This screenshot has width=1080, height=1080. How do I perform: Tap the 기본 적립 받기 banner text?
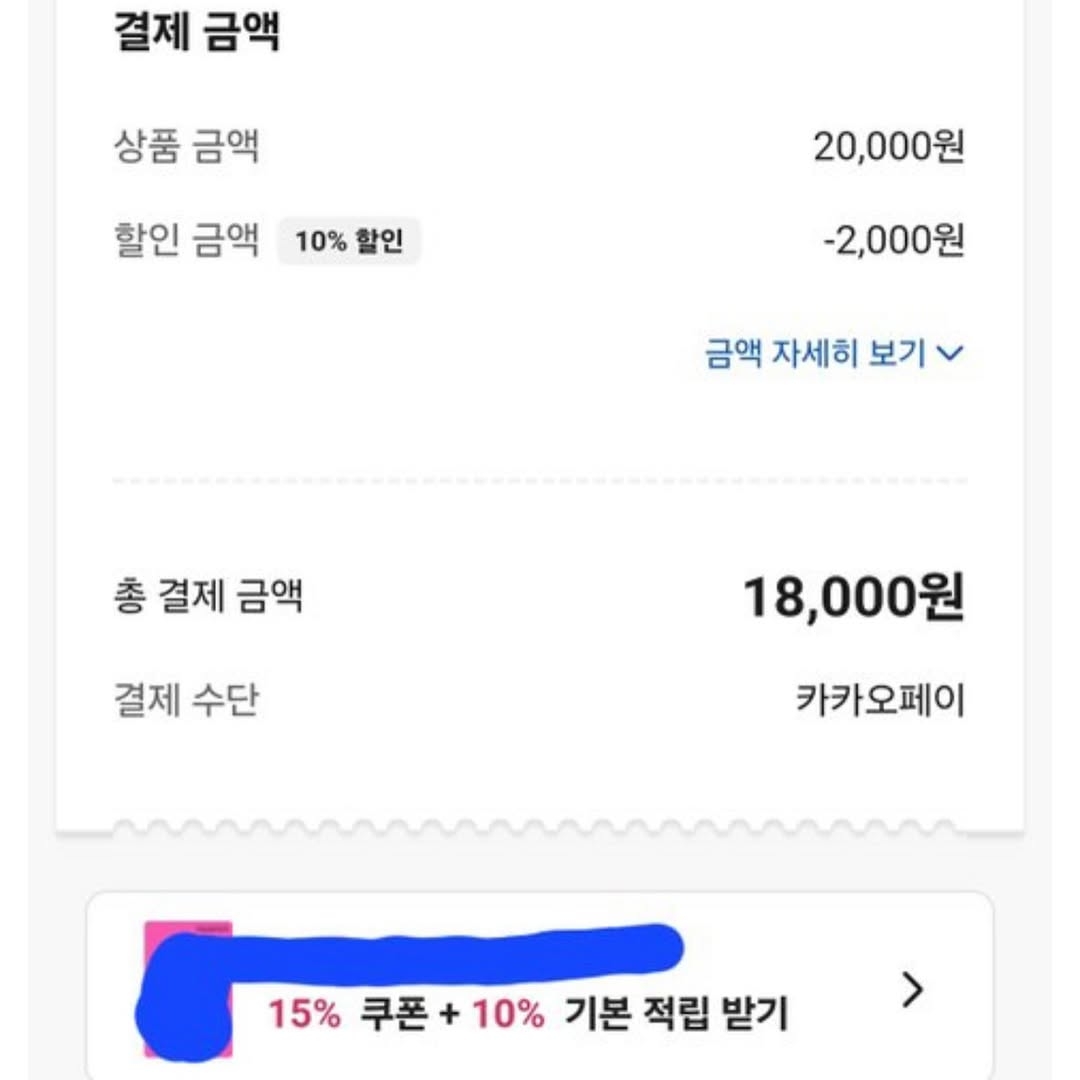pyautogui.click(x=676, y=1015)
